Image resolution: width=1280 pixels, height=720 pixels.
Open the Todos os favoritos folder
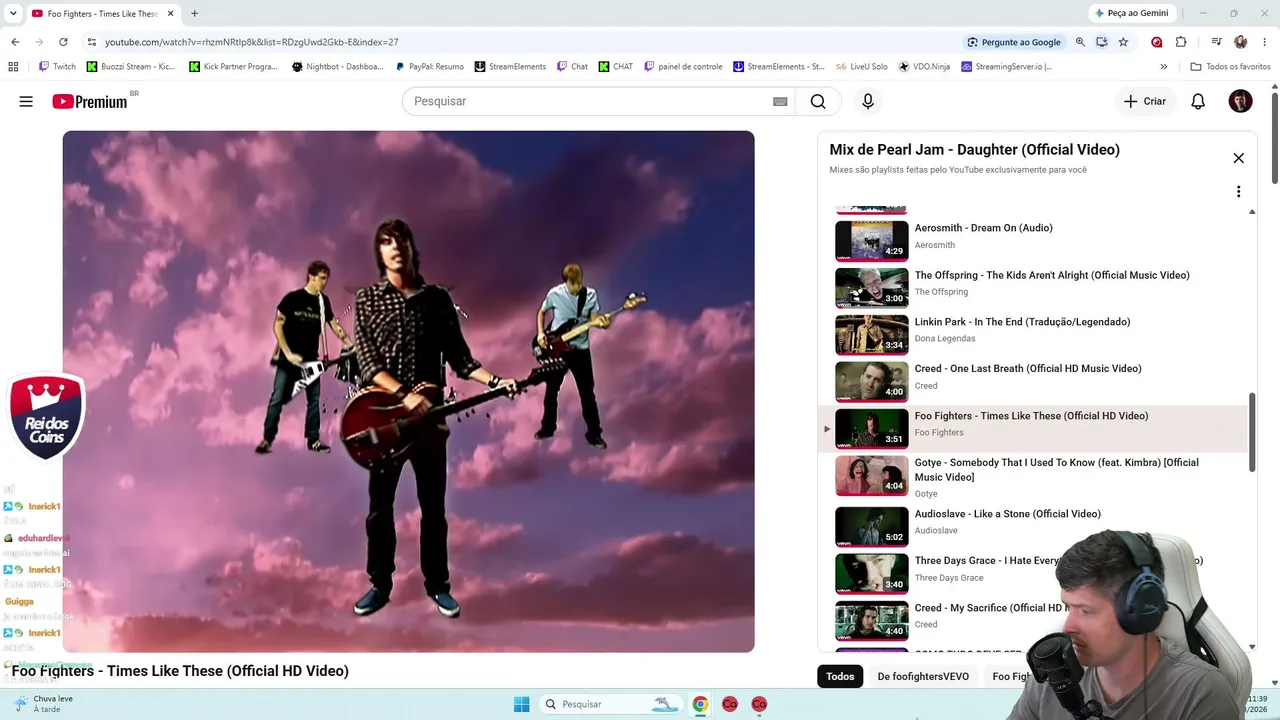click(1230, 67)
